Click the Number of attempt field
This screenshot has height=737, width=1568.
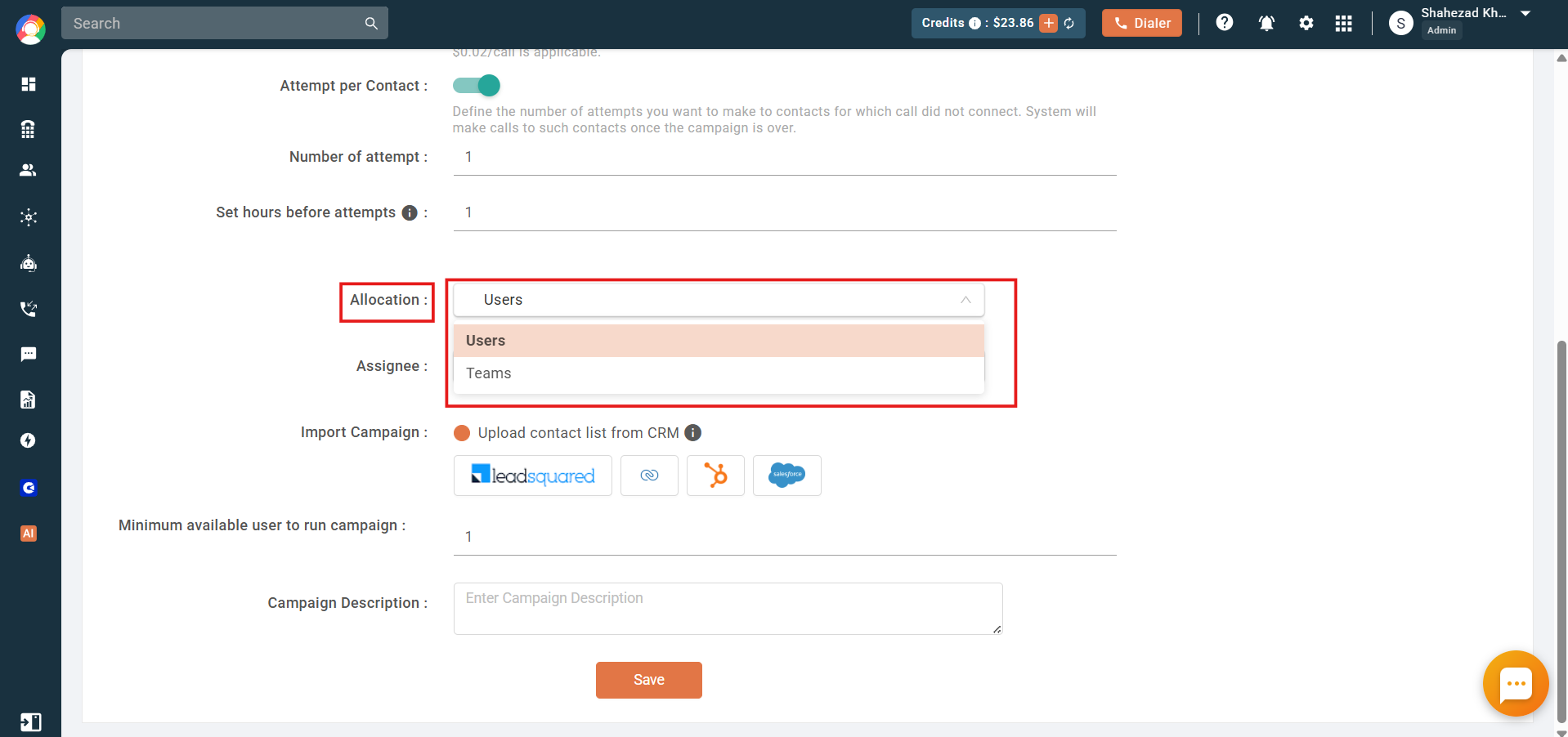(785, 157)
